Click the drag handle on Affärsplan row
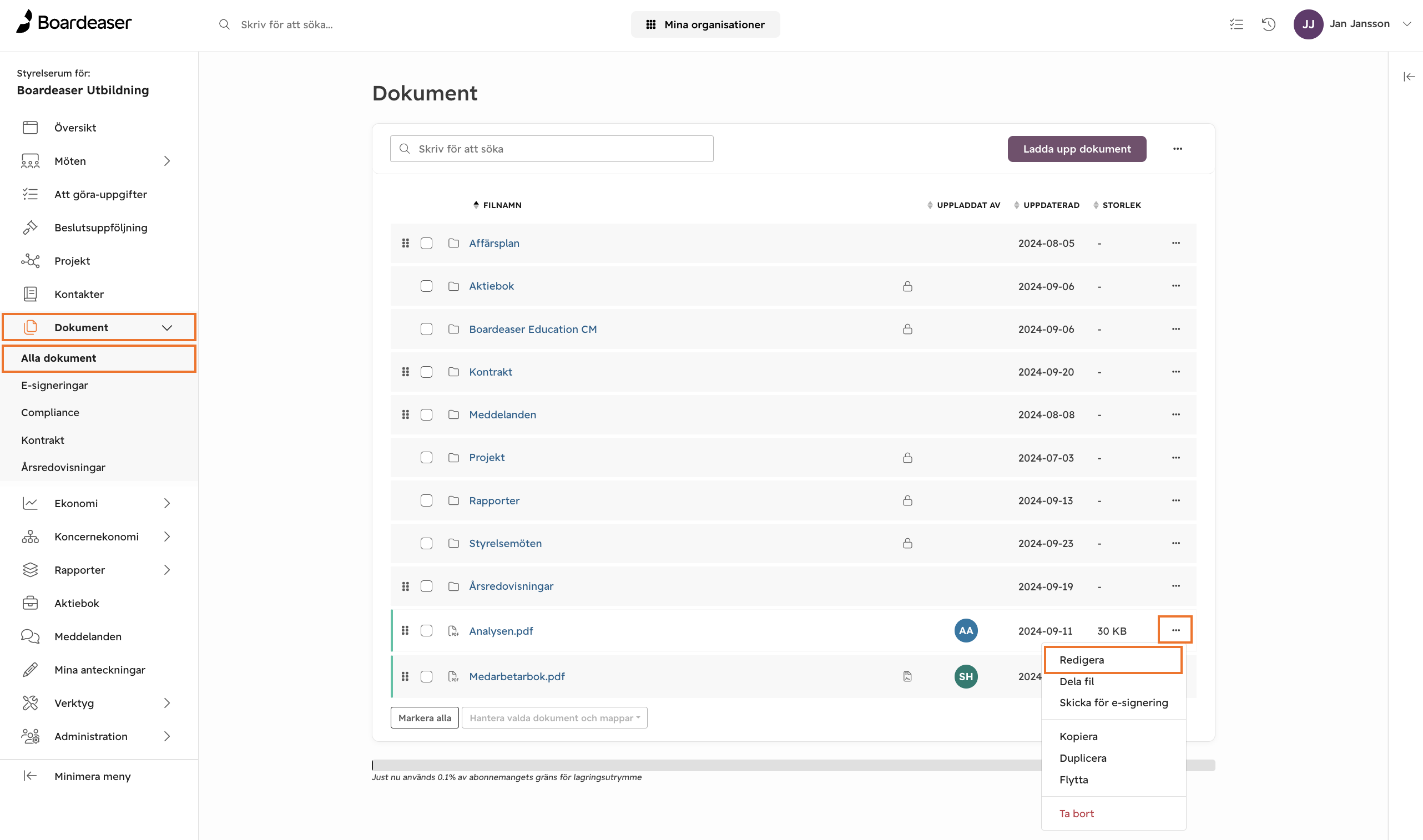Viewport: 1423px width, 840px height. click(405, 243)
